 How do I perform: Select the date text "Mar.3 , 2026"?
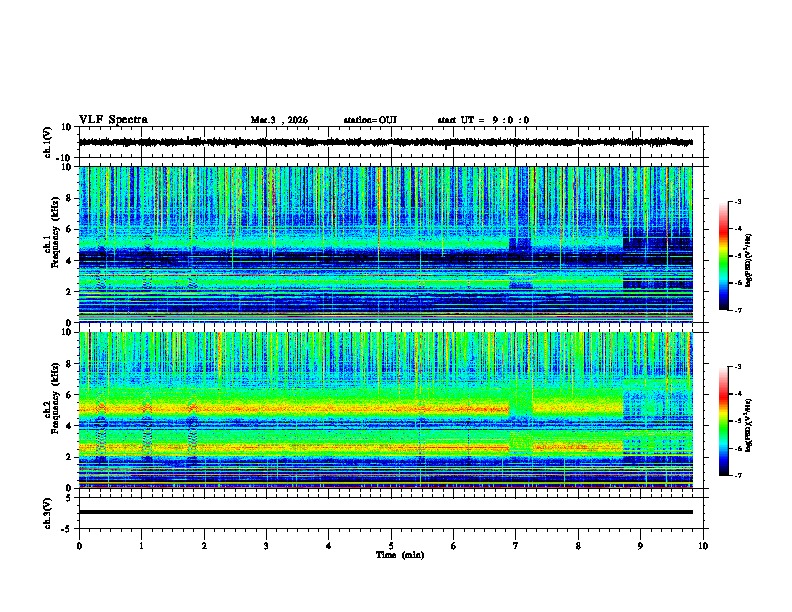[279, 120]
